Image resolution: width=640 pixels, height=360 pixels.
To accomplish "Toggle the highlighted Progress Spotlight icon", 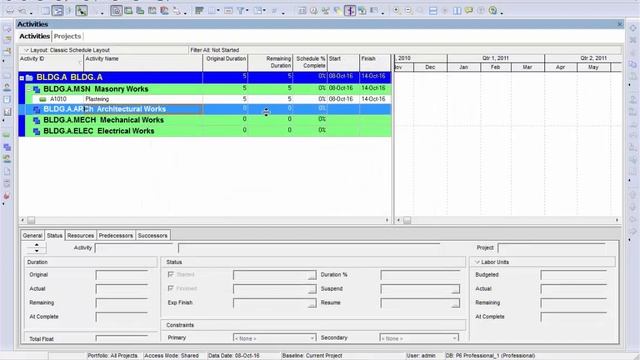I will click(350, 11).
